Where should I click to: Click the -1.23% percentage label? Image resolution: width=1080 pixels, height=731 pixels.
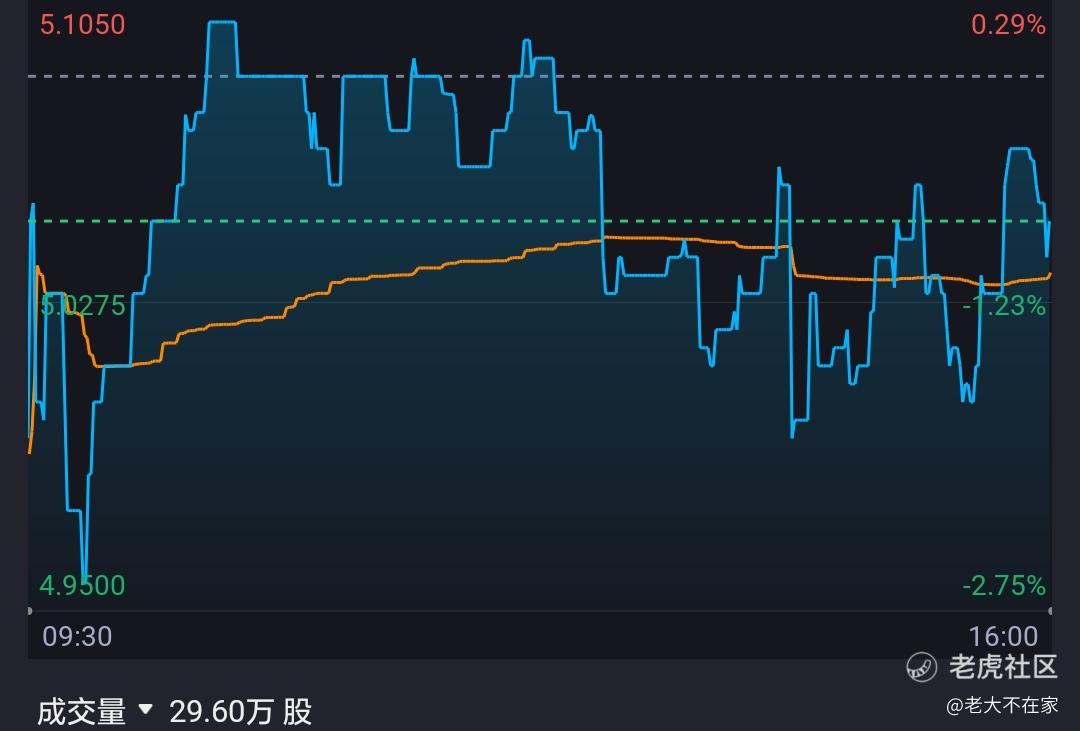pyautogui.click(x=1004, y=305)
